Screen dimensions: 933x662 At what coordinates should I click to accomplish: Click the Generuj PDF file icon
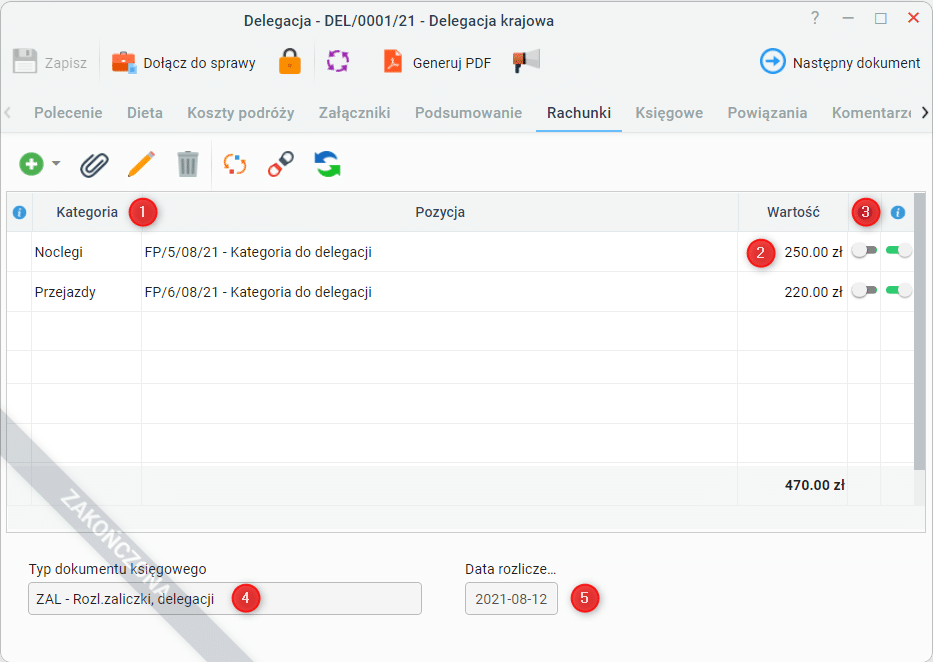tap(393, 61)
